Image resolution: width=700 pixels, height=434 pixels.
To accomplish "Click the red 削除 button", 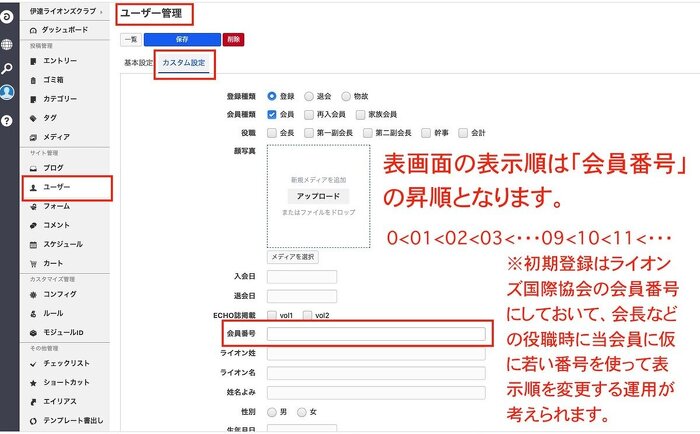I will (x=233, y=39).
